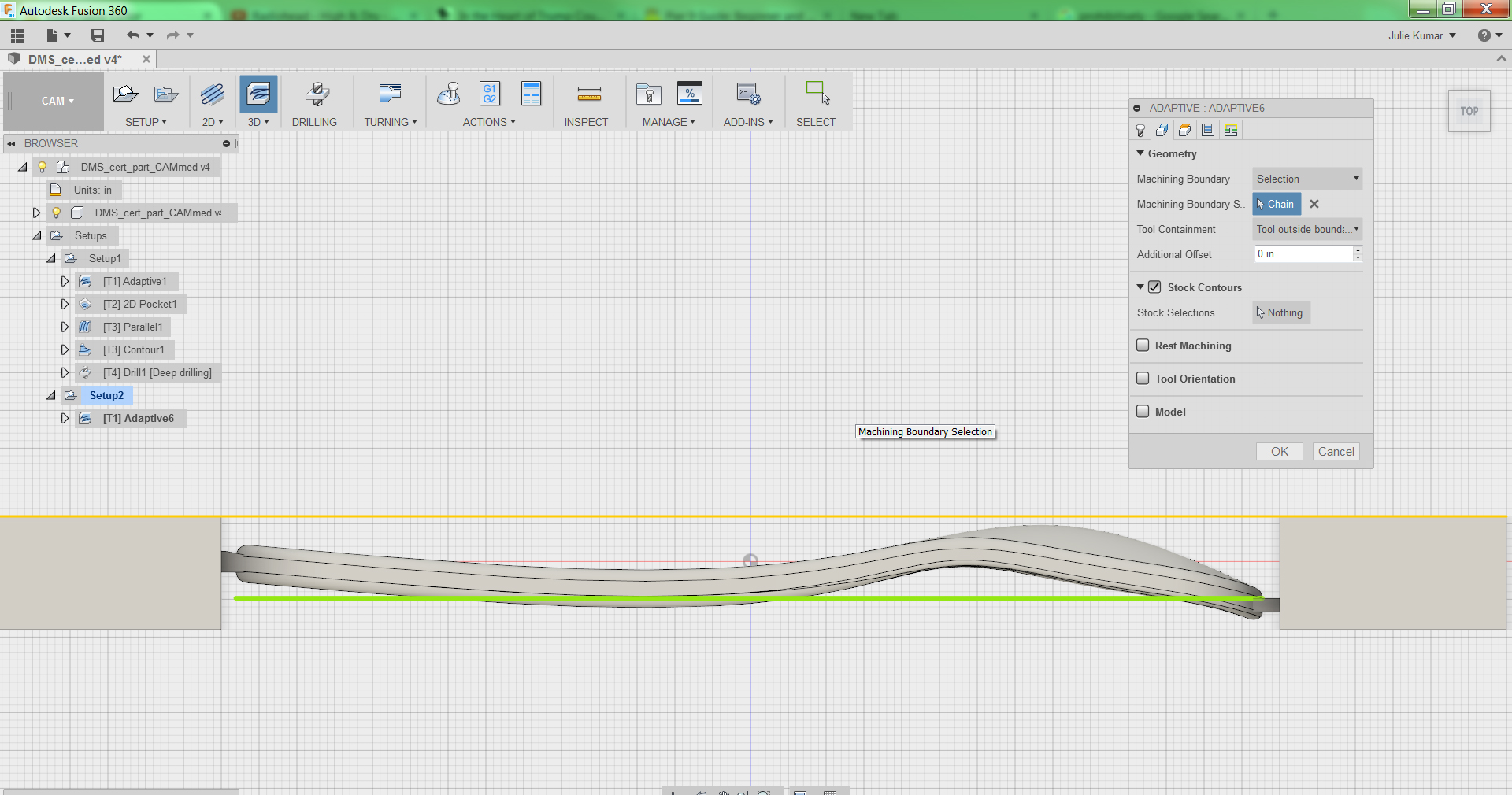Viewport: 1512px width, 795px height.
Task: Expand the [T1] Adaptive1 operation
Action: [65, 281]
